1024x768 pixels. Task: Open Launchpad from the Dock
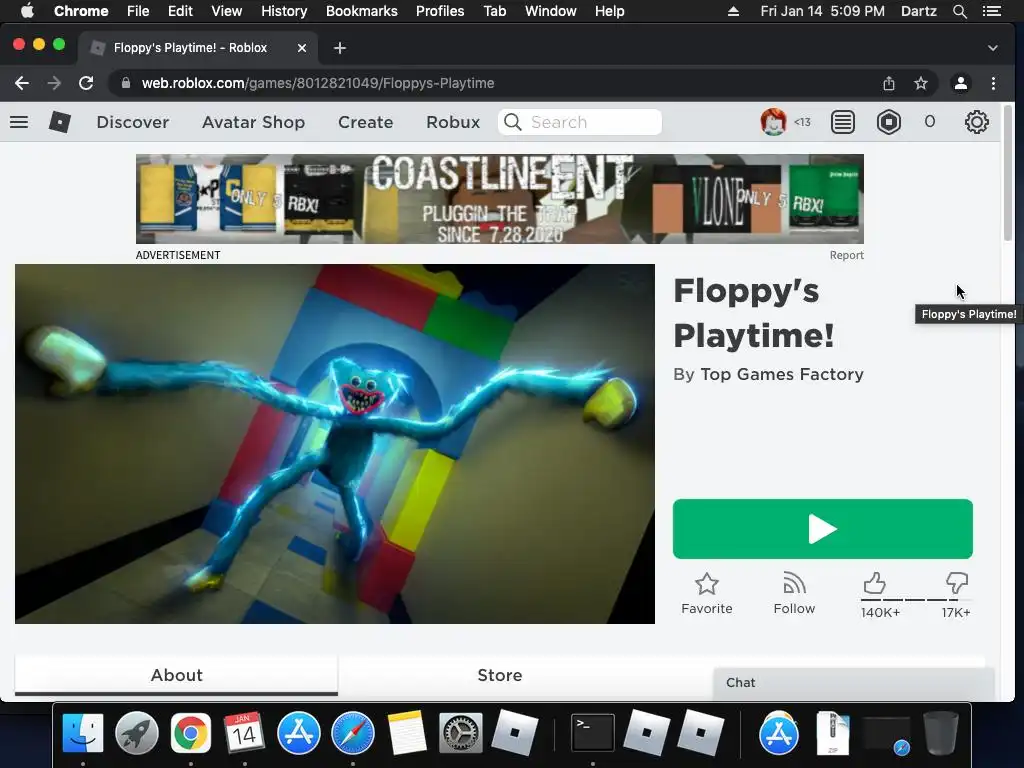(x=137, y=733)
